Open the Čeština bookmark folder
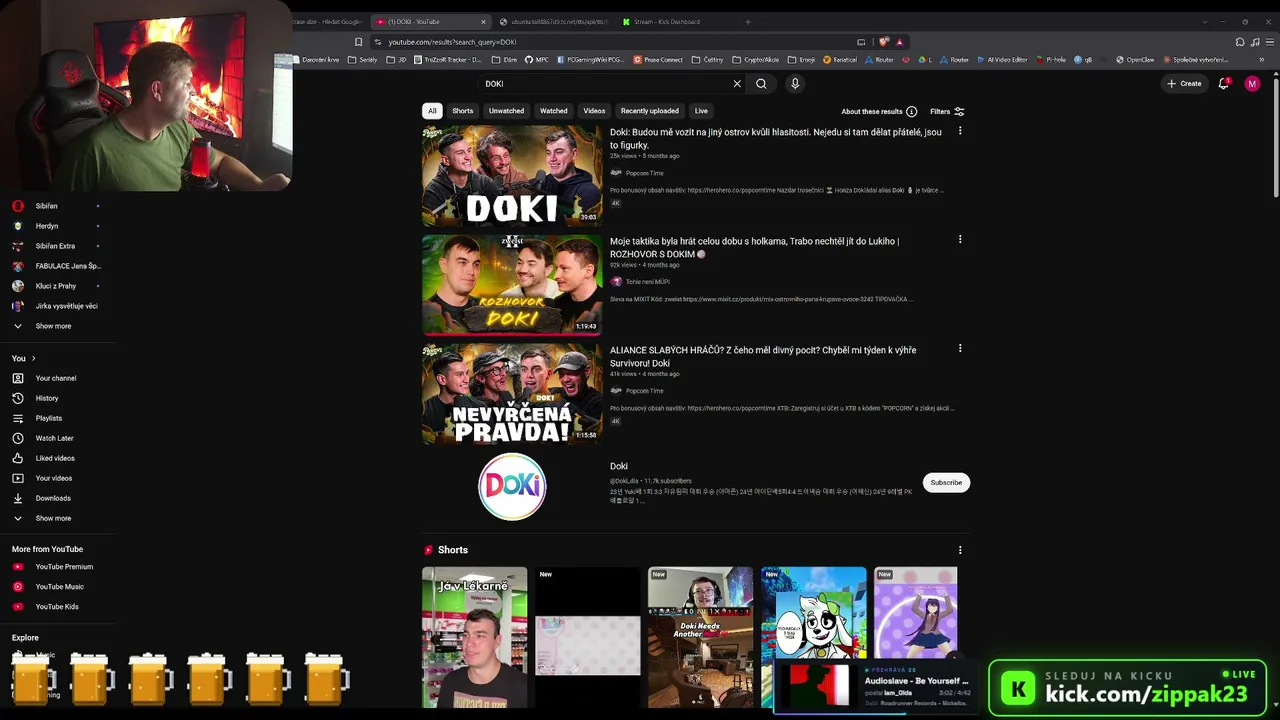This screenshot has width=1280, height=720. pos(707,60)
